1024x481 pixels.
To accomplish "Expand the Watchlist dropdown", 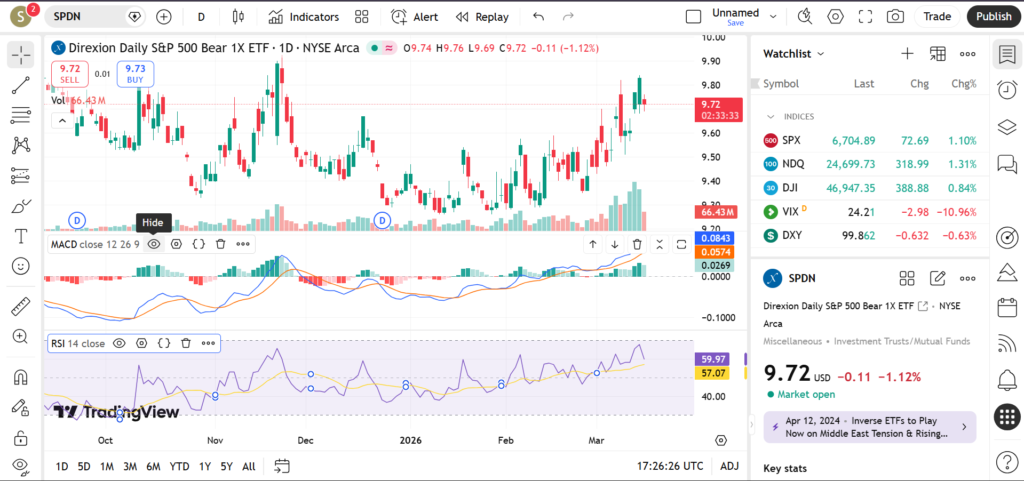I will pos(794,54).
